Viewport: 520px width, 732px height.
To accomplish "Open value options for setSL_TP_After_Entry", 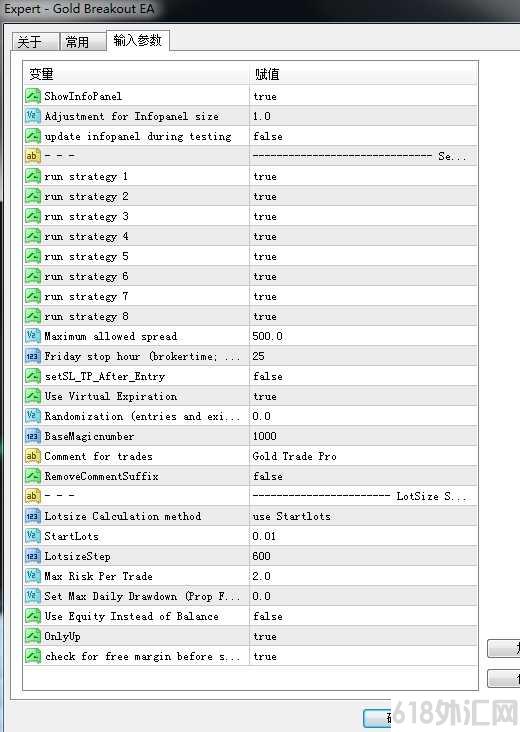I will tap(363, 376).
